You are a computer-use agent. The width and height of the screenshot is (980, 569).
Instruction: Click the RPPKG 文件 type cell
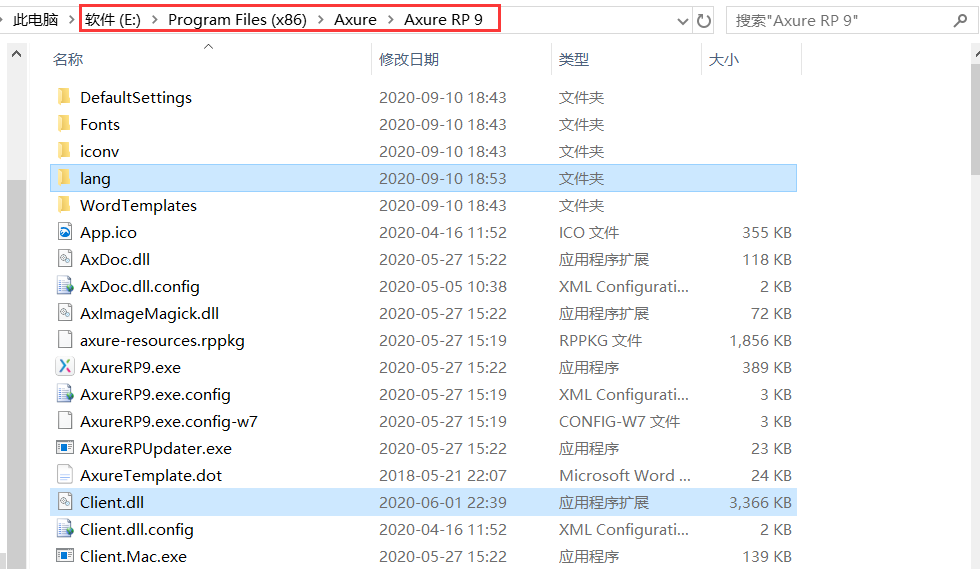pos(600,341)
